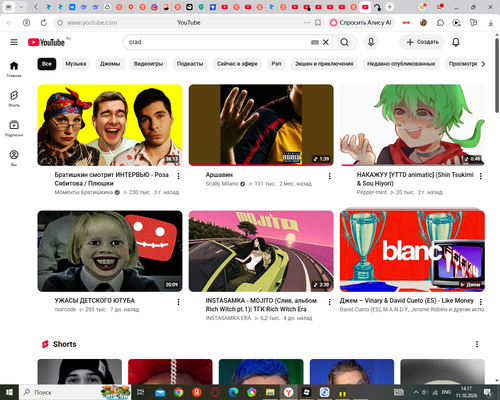Clear the search field with the X
This screenshot has height=400, width=500.
pos(326,42)
